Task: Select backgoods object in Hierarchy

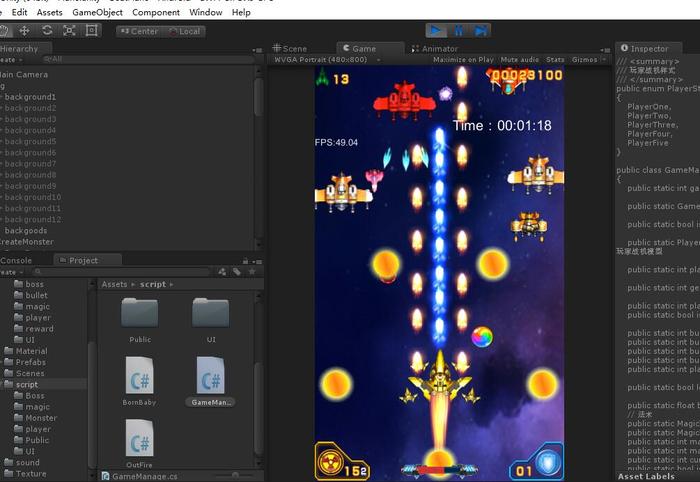Action: click(x=25, y=231)
